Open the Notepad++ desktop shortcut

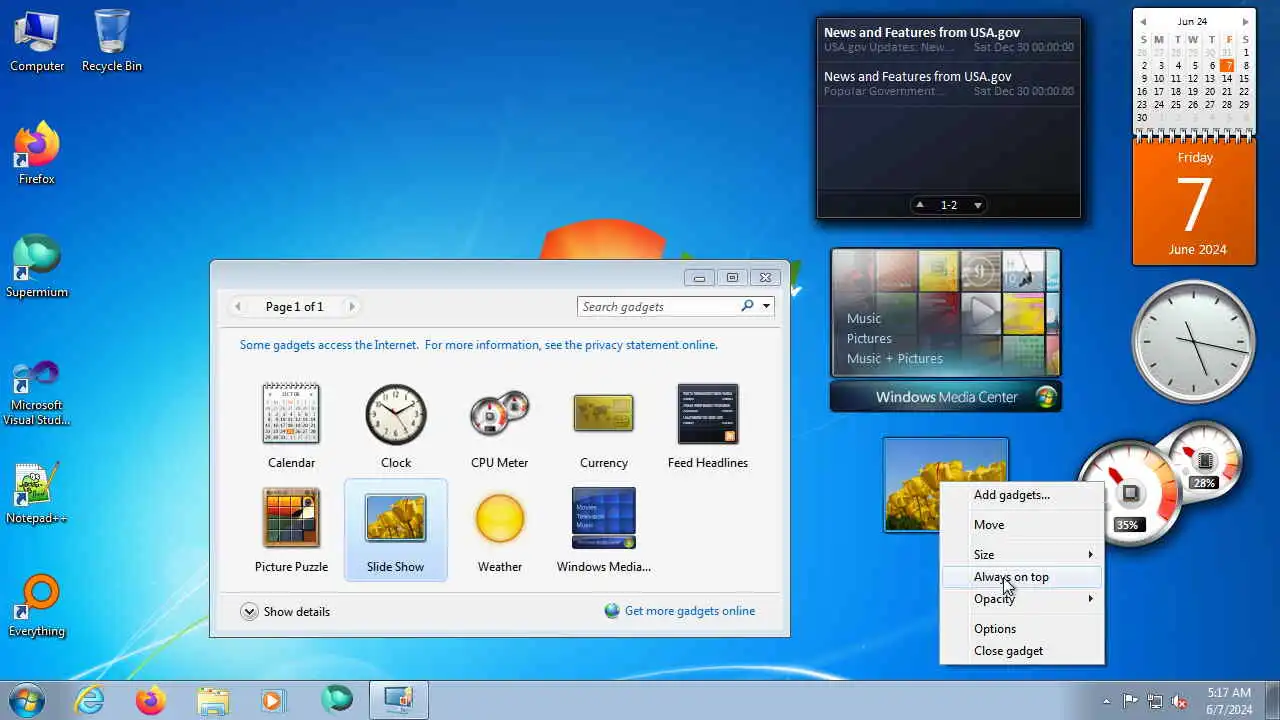37,494
